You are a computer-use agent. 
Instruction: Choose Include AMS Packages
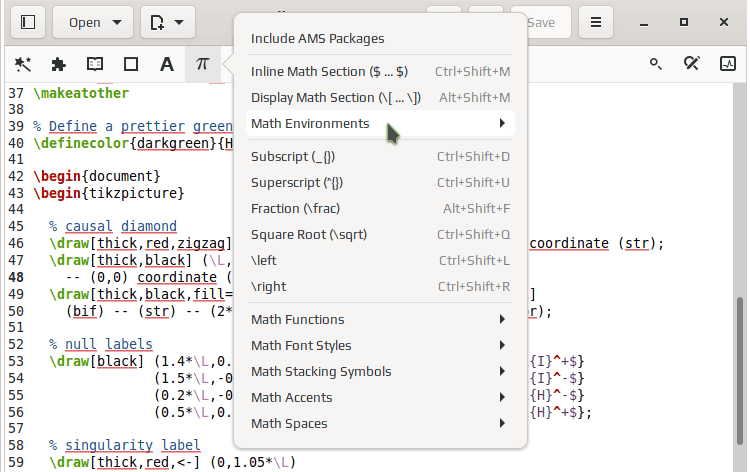(x=380, y=39)
